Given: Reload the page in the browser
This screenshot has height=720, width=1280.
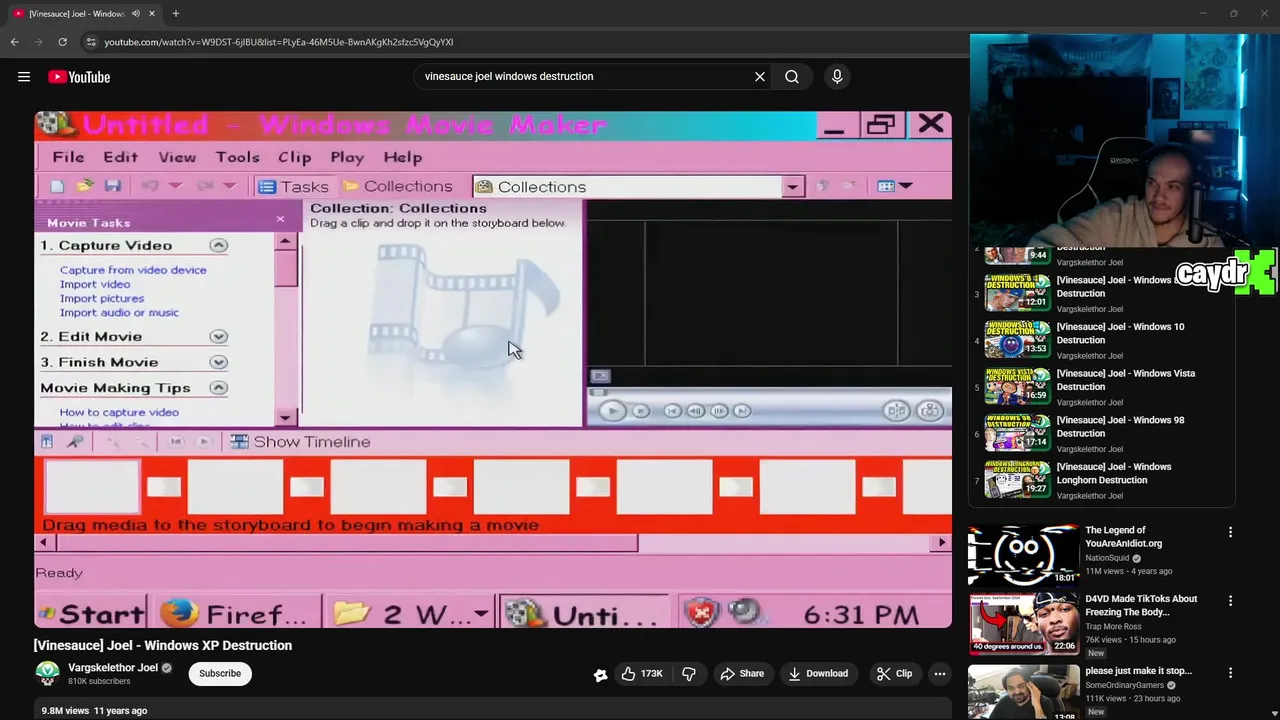Looking at the screenshot, I should coord(62,42).
